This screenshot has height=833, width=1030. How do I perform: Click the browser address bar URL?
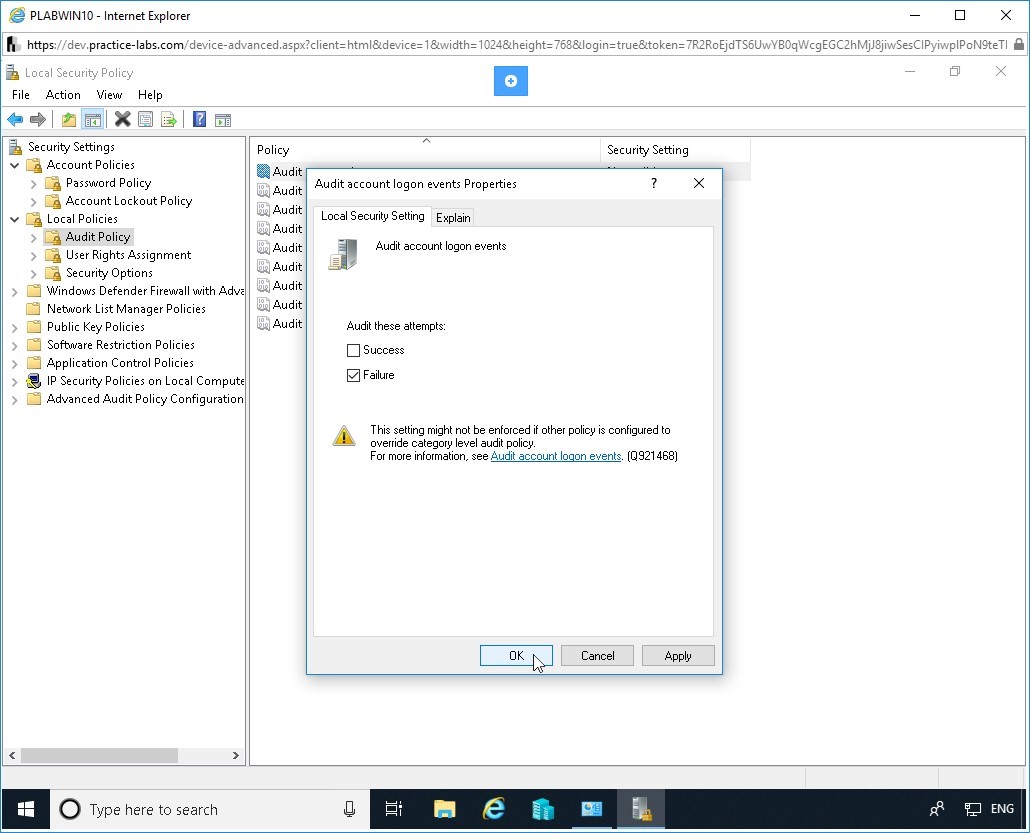(x=516, y=45)
